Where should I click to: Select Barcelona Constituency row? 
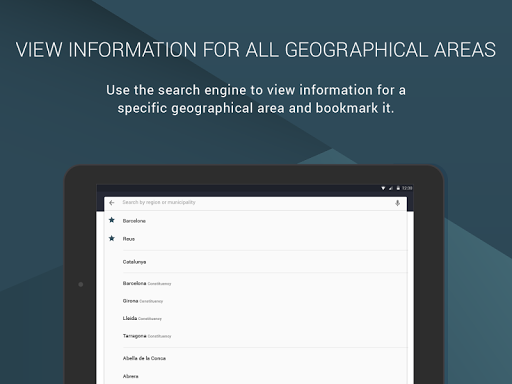pos(255,283)
